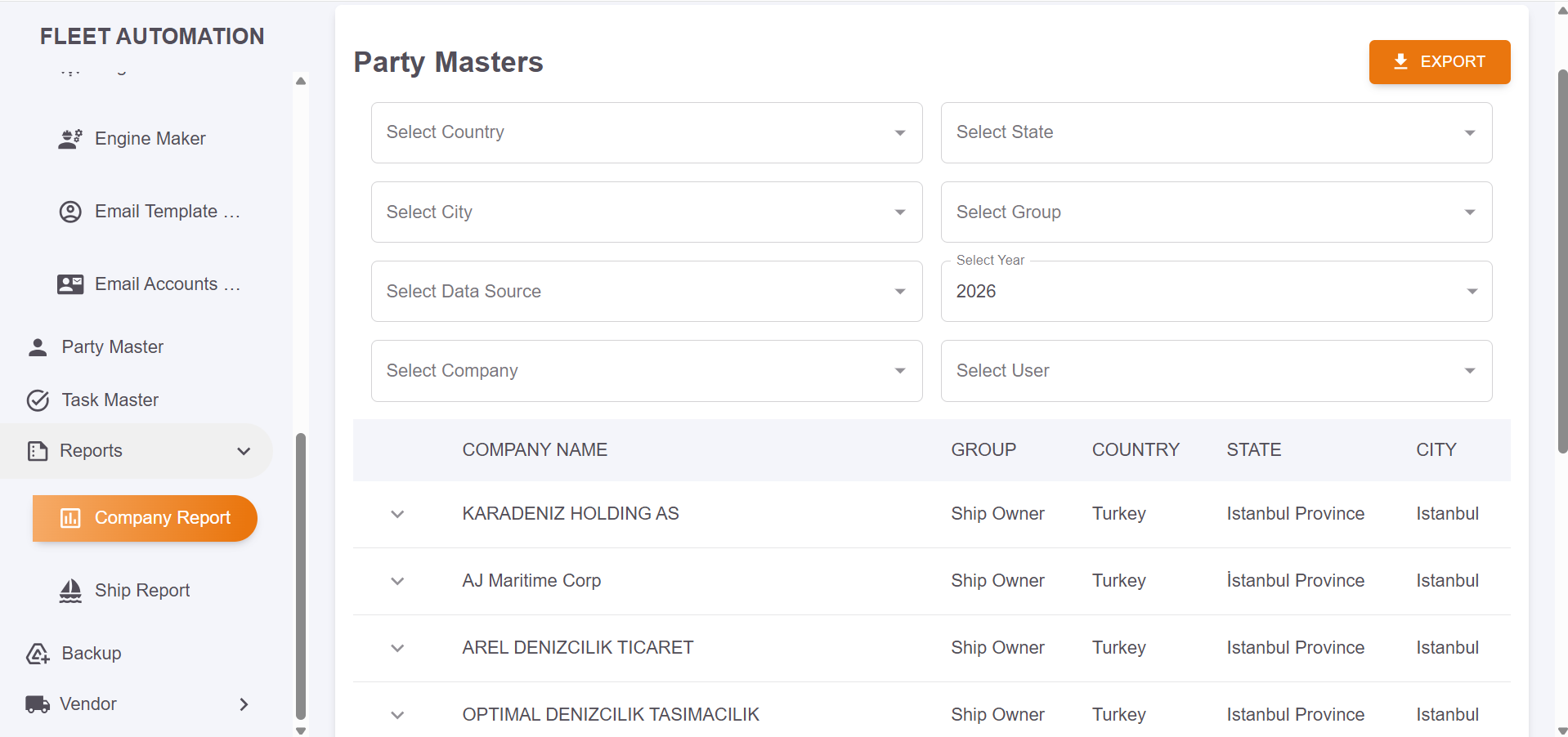
Task: Expand the KARADENIZ HOLDING AS row
Action: [x=397, y=514]
